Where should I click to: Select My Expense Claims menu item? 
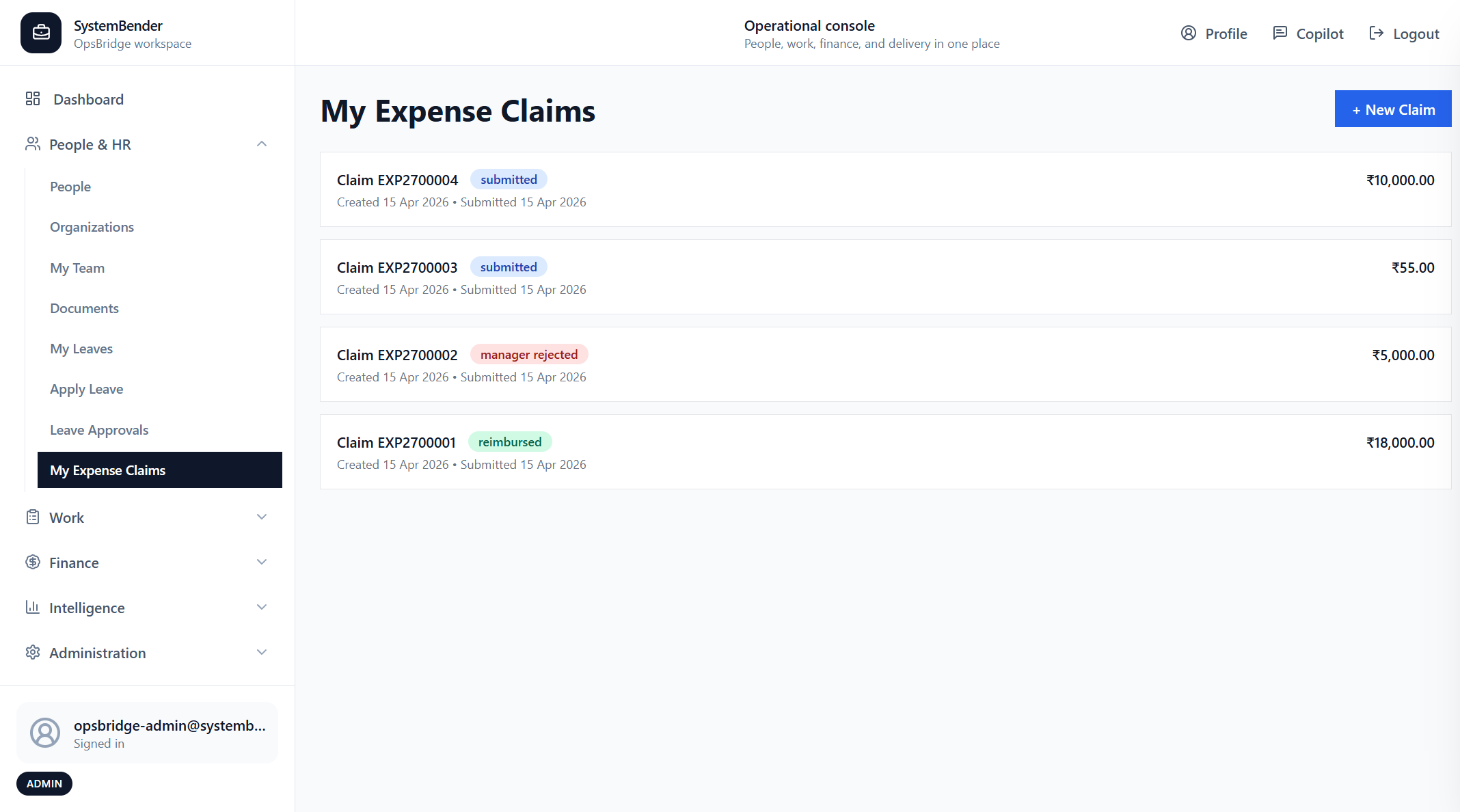tap(159, 470)
